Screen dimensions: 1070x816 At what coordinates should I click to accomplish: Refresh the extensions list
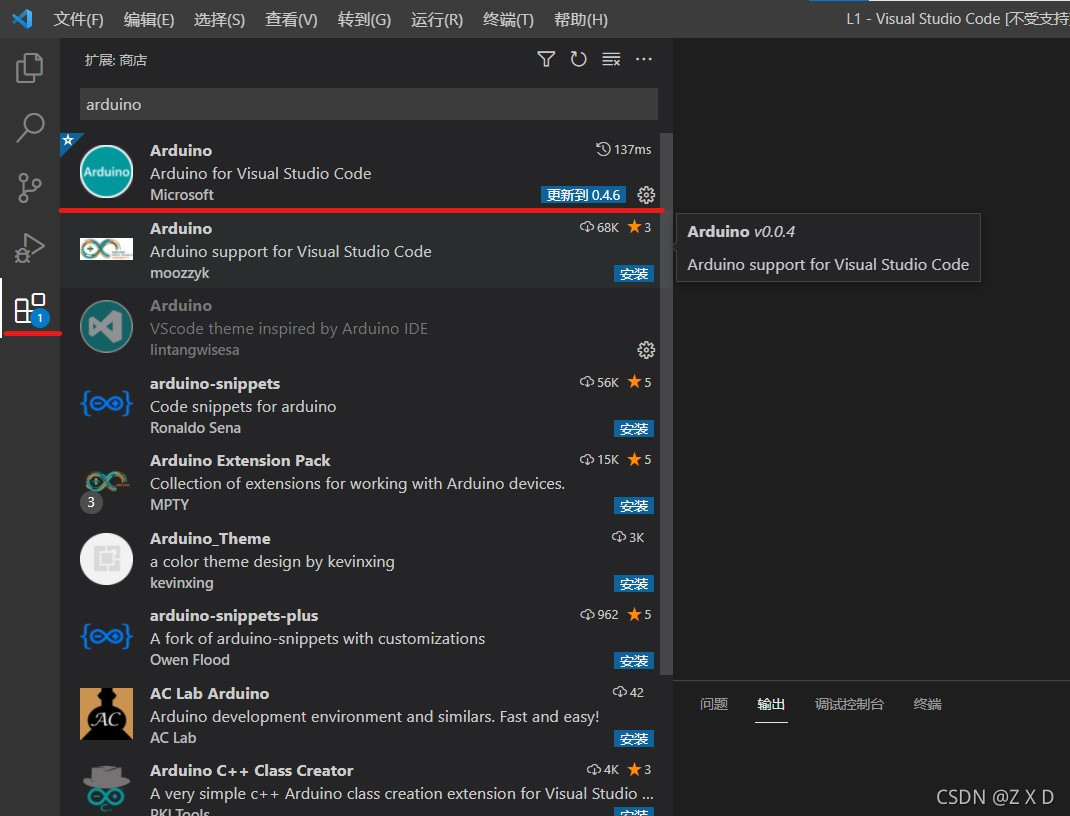click(x=579, y=59)
